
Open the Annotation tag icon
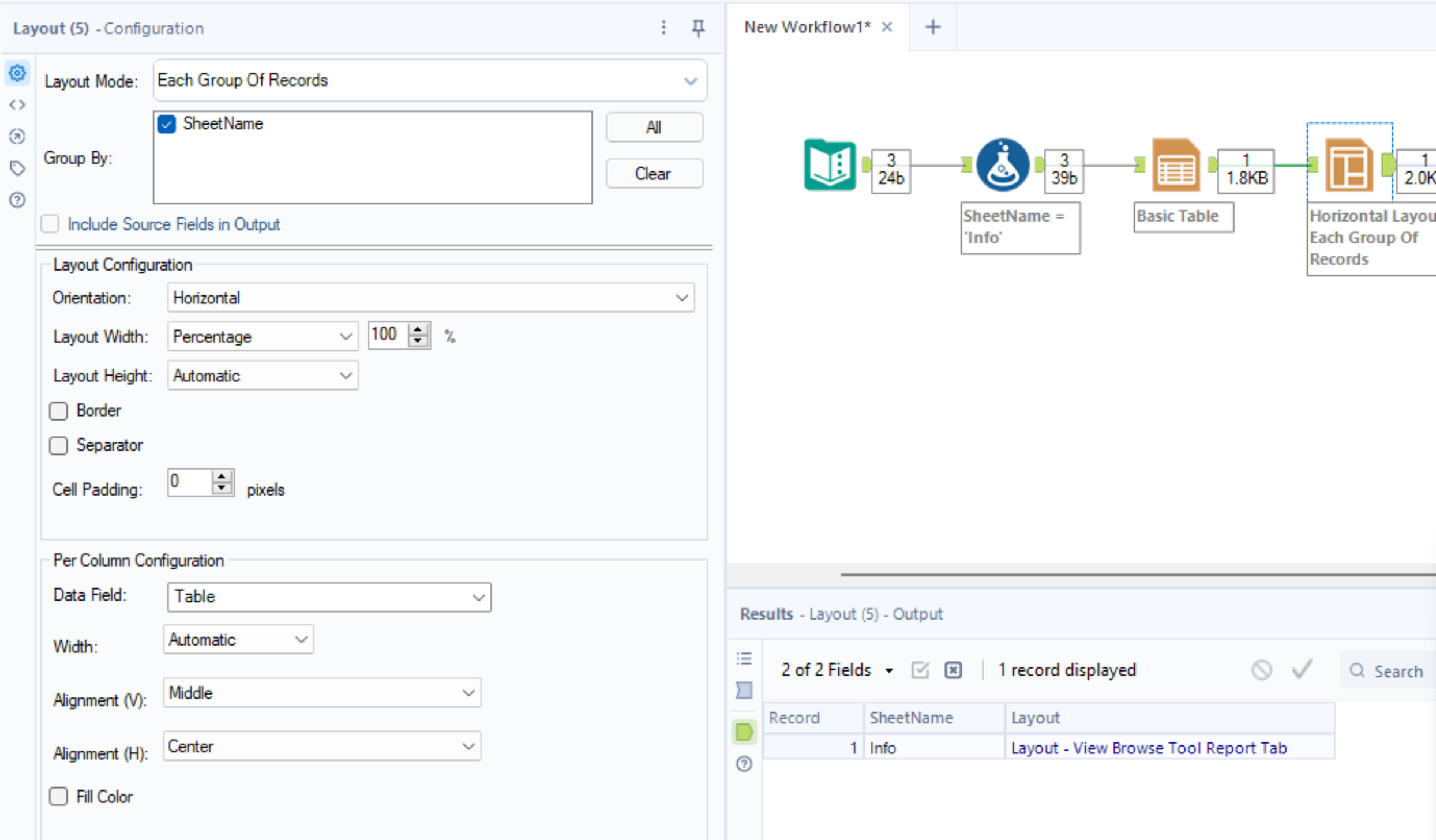[17, 168]
